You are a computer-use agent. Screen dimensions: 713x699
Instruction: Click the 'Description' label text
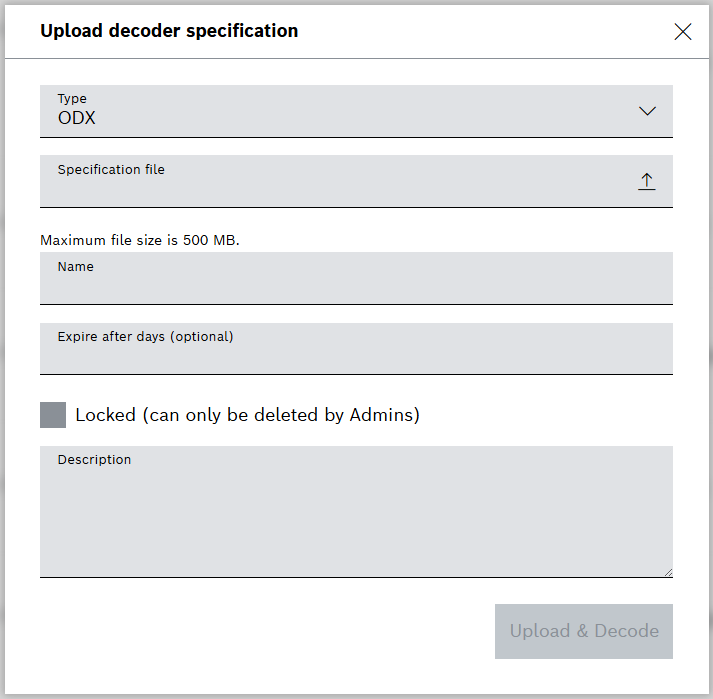94,460
